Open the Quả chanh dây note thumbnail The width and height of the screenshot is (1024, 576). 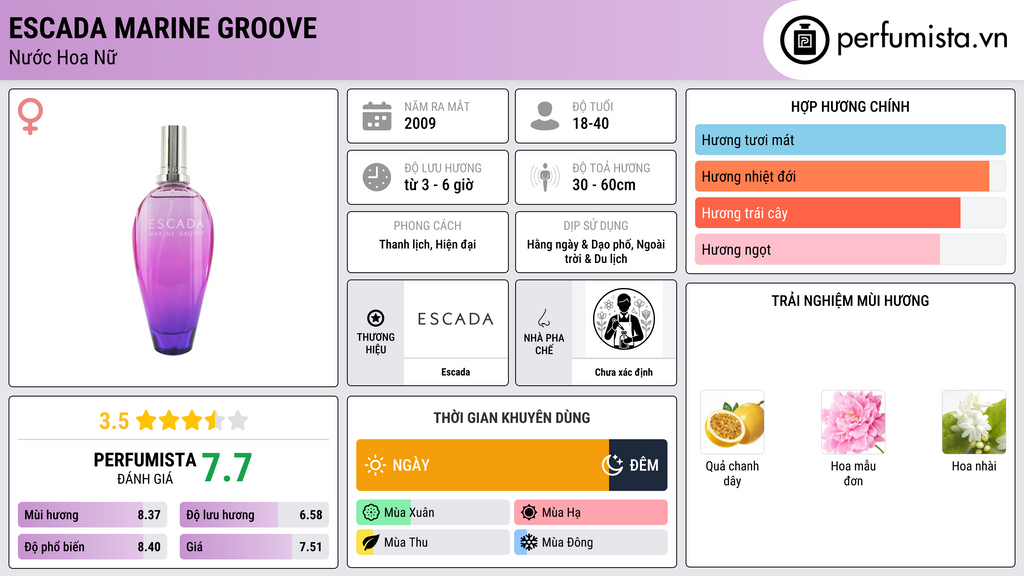(732, 422)
